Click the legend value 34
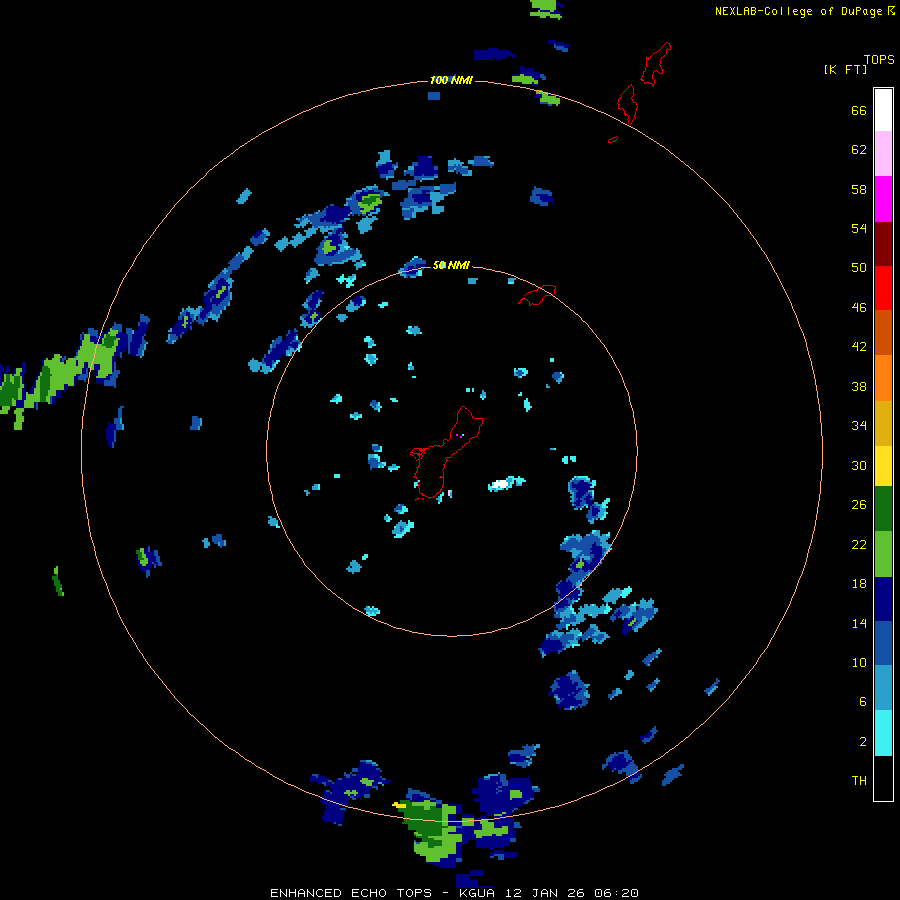 [x=859, y=426]
